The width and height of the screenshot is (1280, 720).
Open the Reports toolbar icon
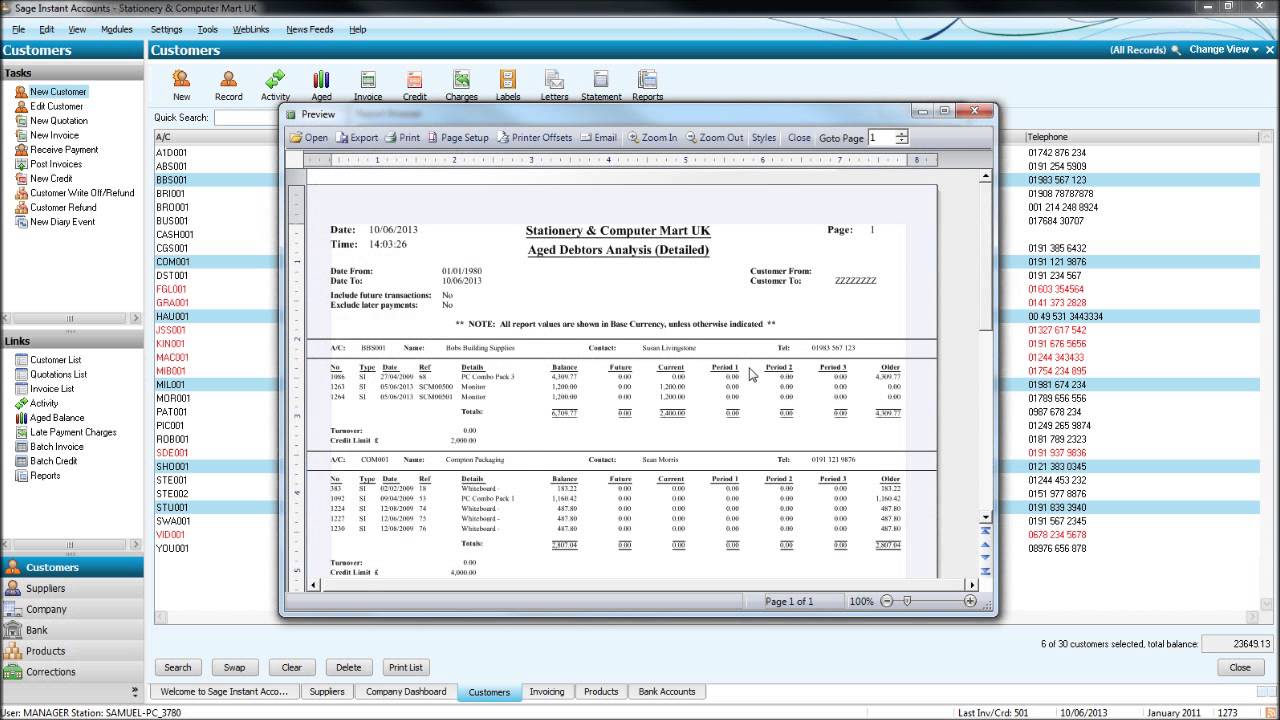click(647, 85)
